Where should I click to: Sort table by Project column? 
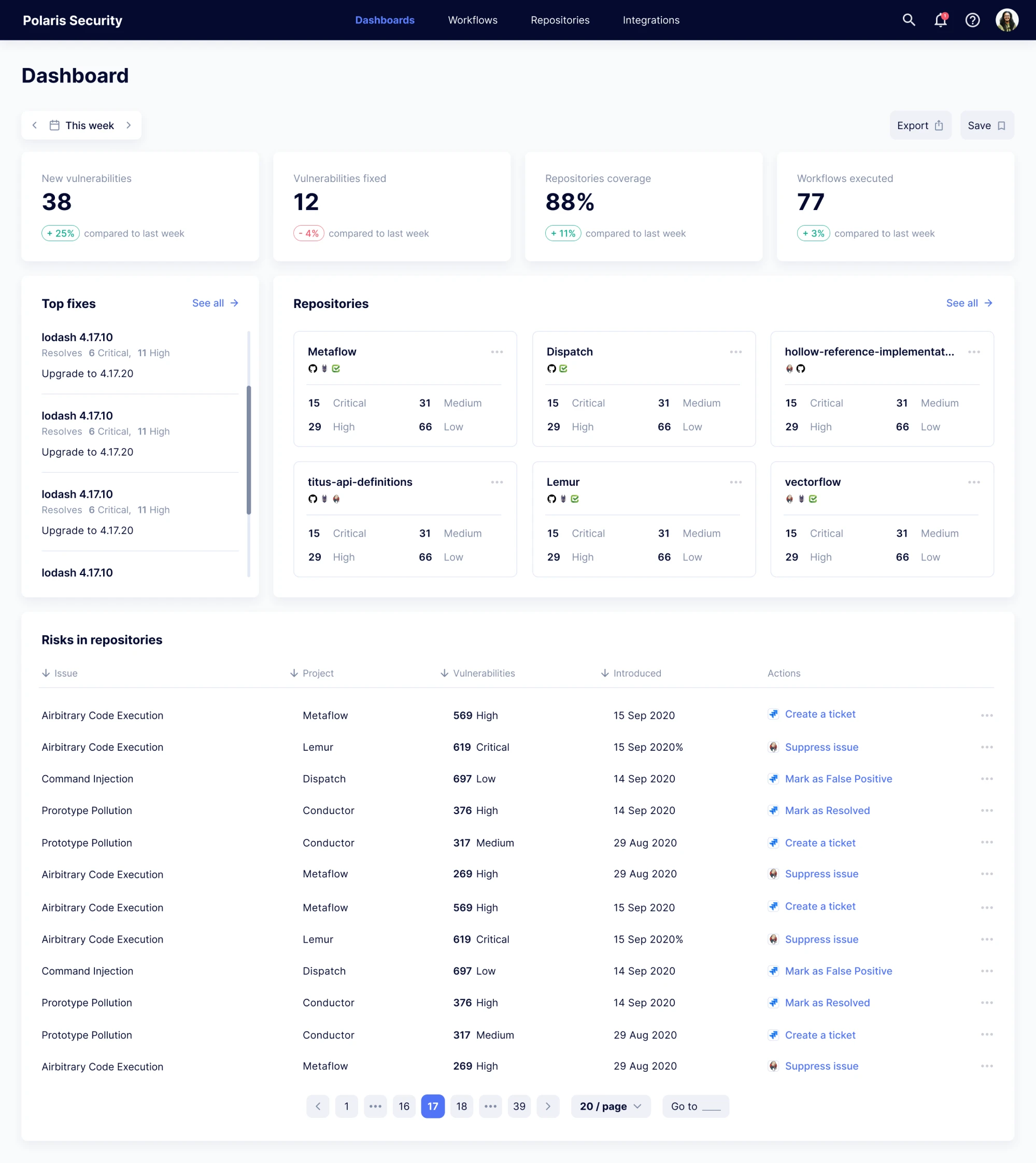pyautogui.click(x=311, y=673)
